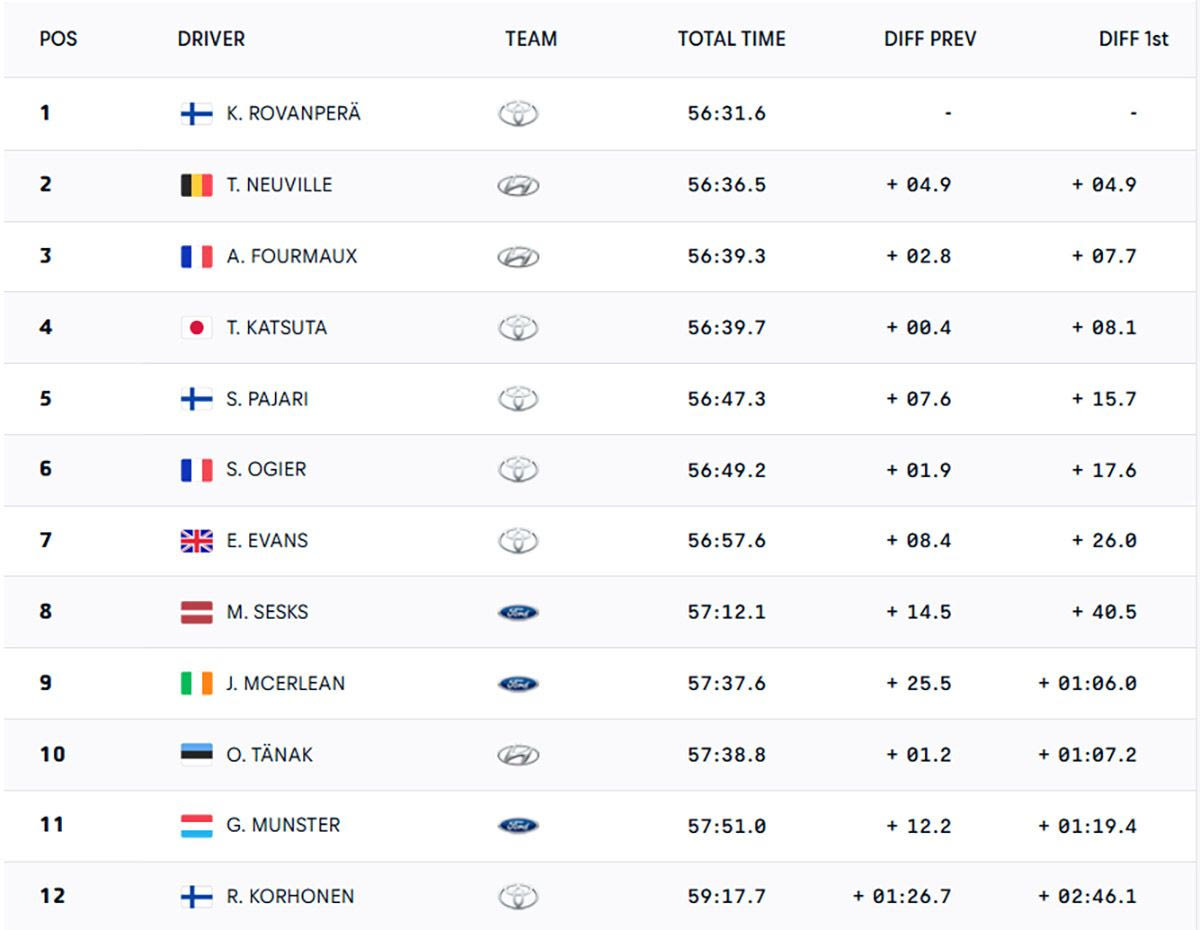Image resolution: width=1200 pixels, height=930 pixels.
Task: Click R. Korhonen's driver name
Action: coord(290,896)
